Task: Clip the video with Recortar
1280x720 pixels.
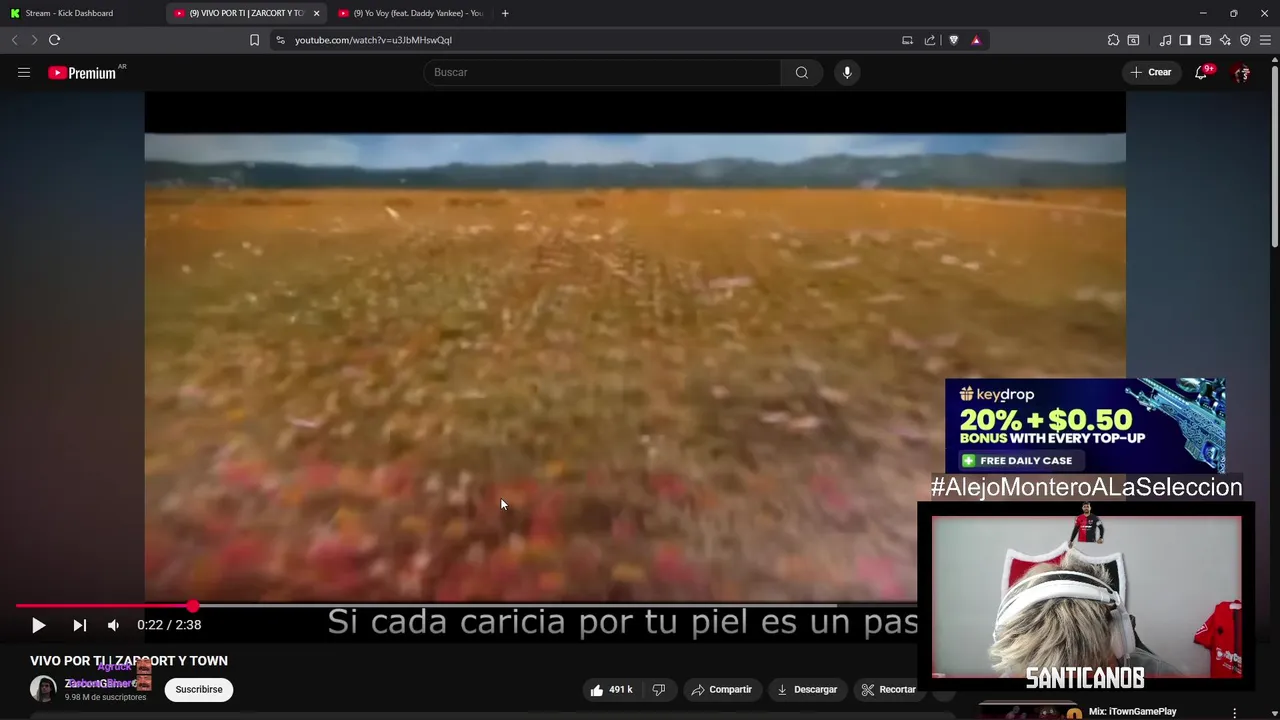Action: pos(889,689)
